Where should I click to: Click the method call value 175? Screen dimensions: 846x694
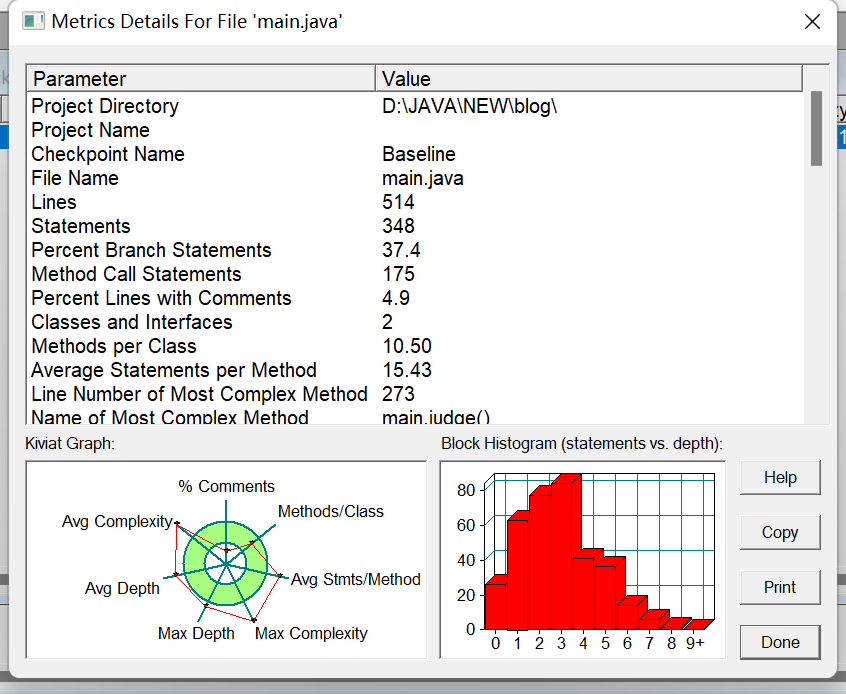(x=398, y=274)
